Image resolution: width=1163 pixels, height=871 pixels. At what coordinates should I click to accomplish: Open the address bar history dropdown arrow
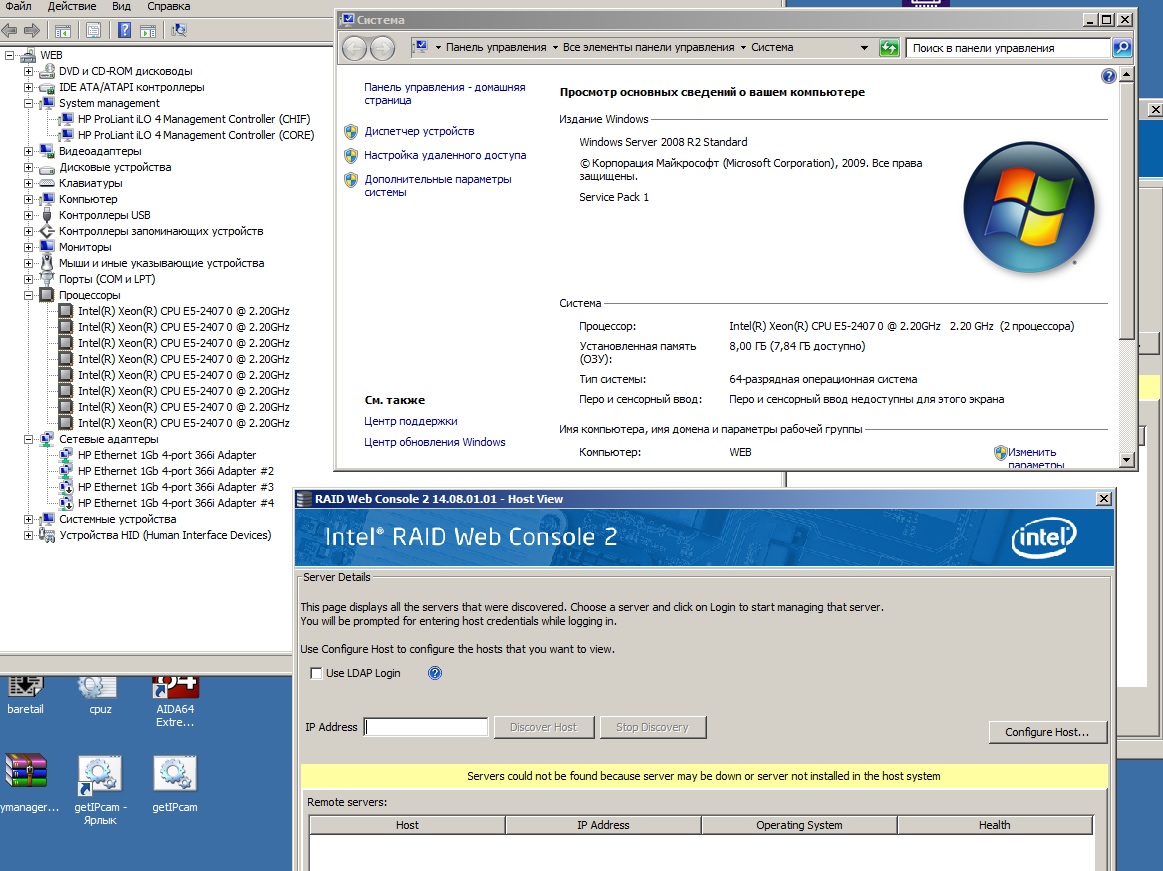(864, 47)
